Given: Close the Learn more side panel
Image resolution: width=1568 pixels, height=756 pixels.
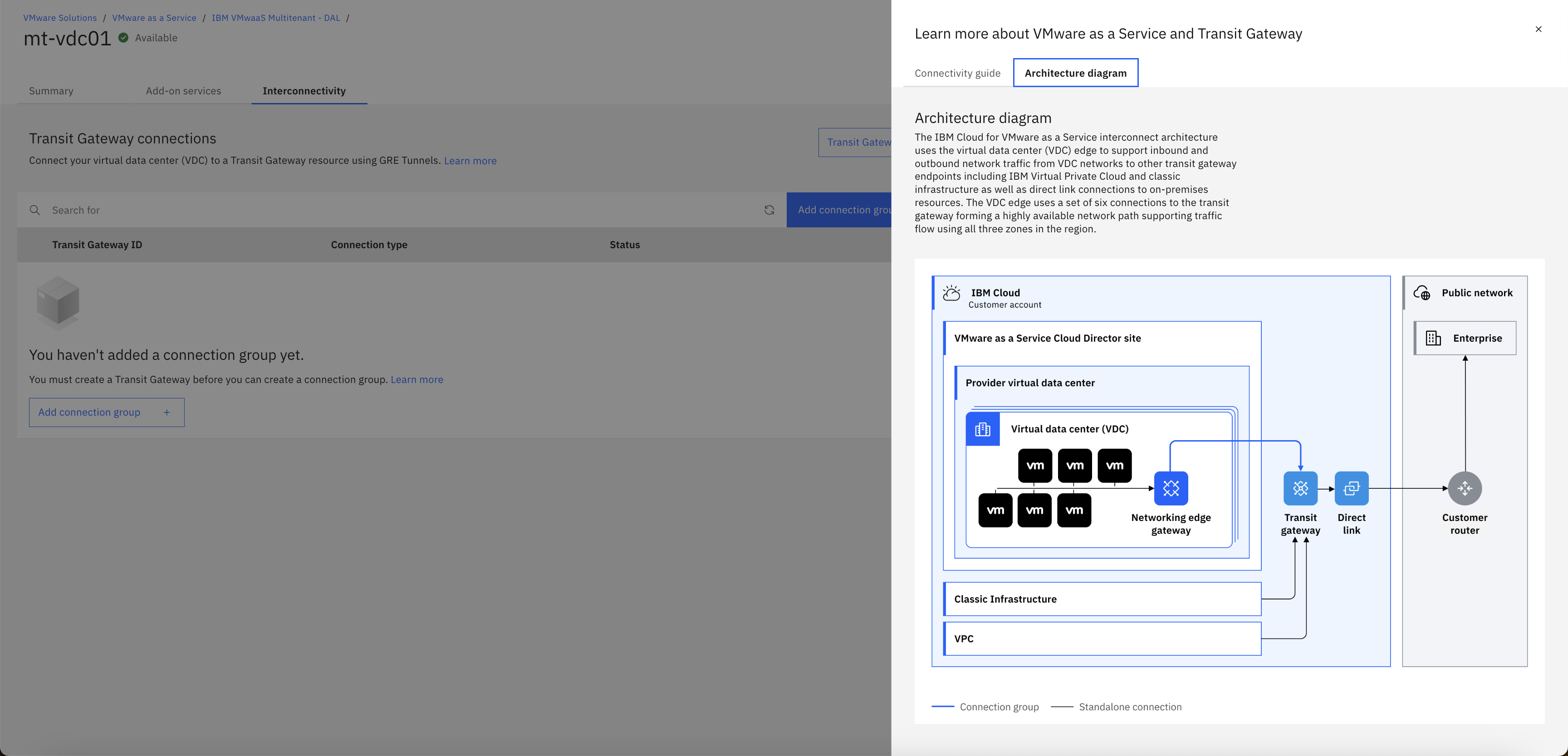Looking at the screenshot, I should pos(1538,29).
